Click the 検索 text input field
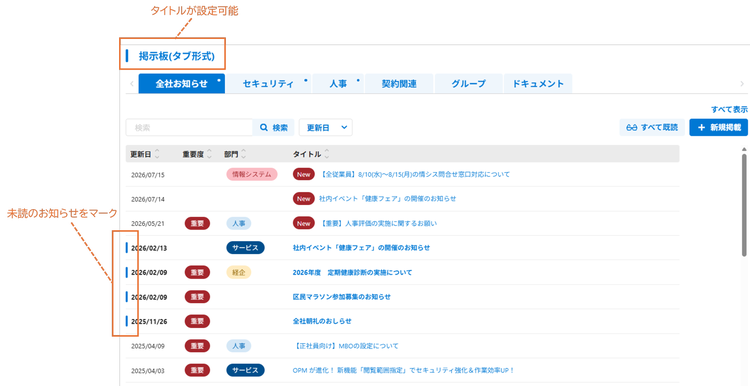 click(189, 128)
